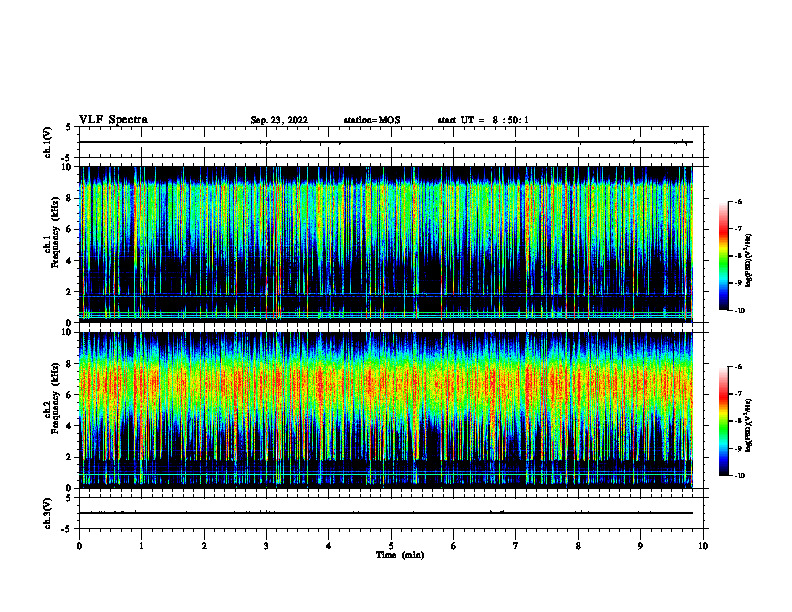
Task: Click the ch.2 spectrogram panel
Action: 386,410
